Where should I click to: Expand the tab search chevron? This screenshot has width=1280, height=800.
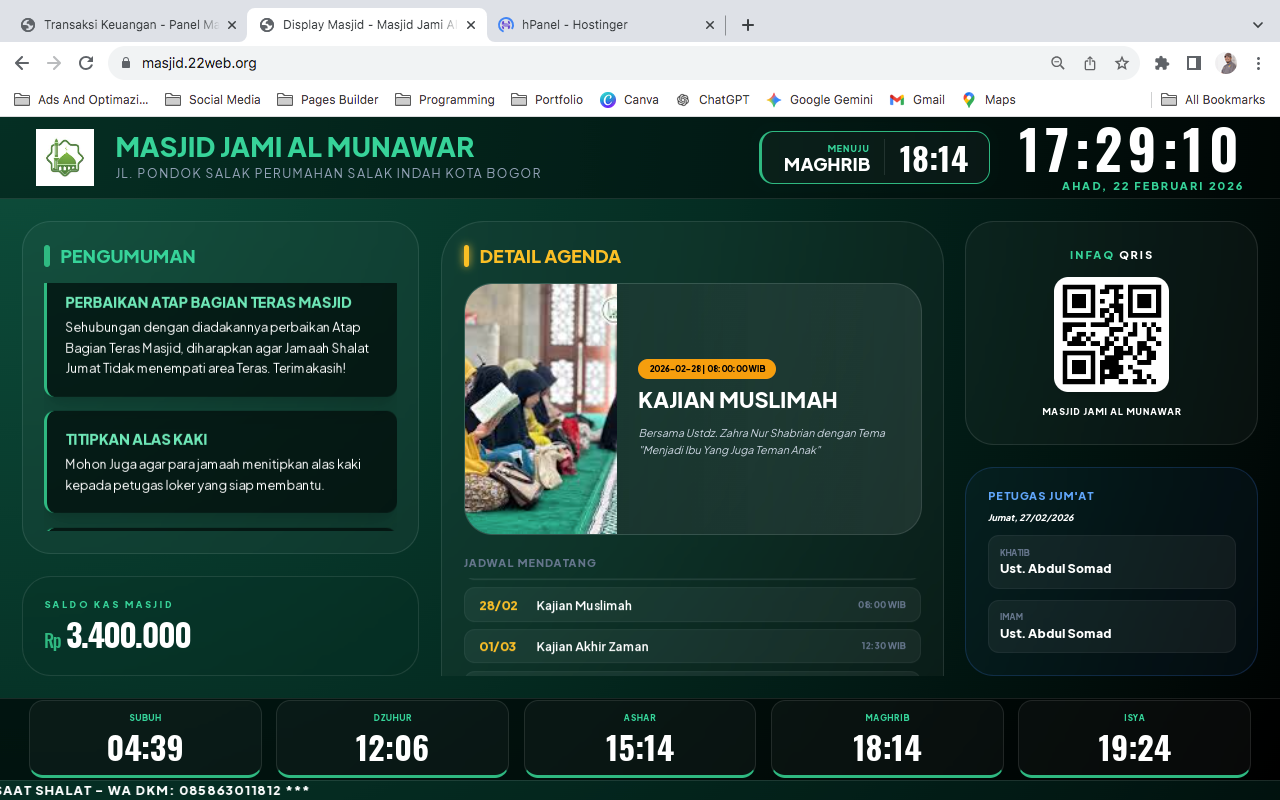coord(1258,25)
